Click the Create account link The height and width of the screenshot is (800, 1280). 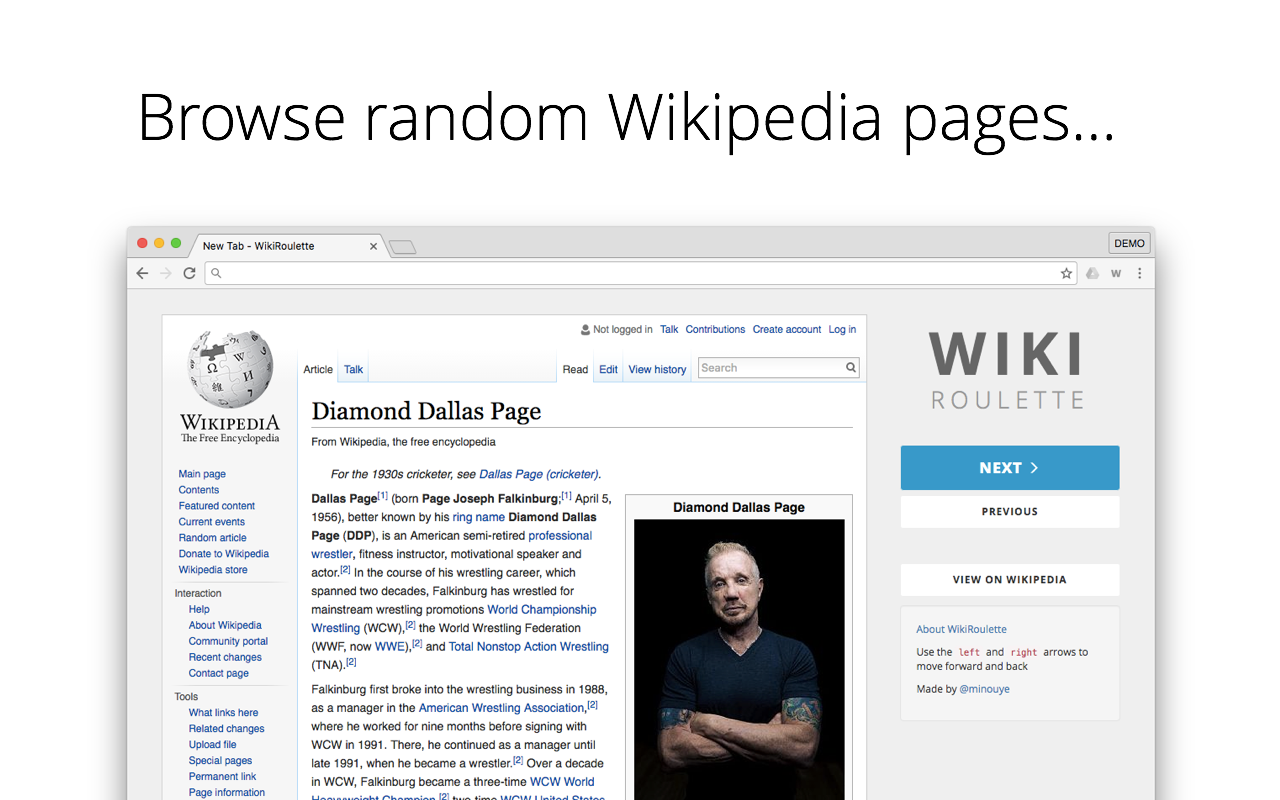pos(787,329)
